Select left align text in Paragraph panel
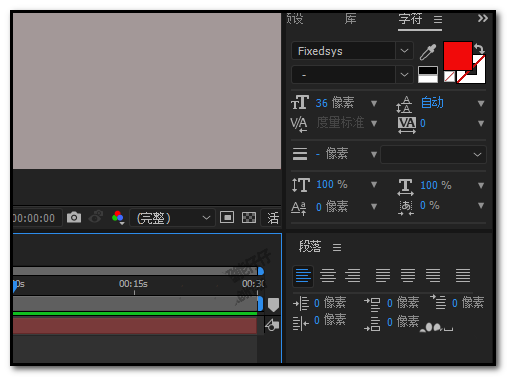 tap(303, 276)
